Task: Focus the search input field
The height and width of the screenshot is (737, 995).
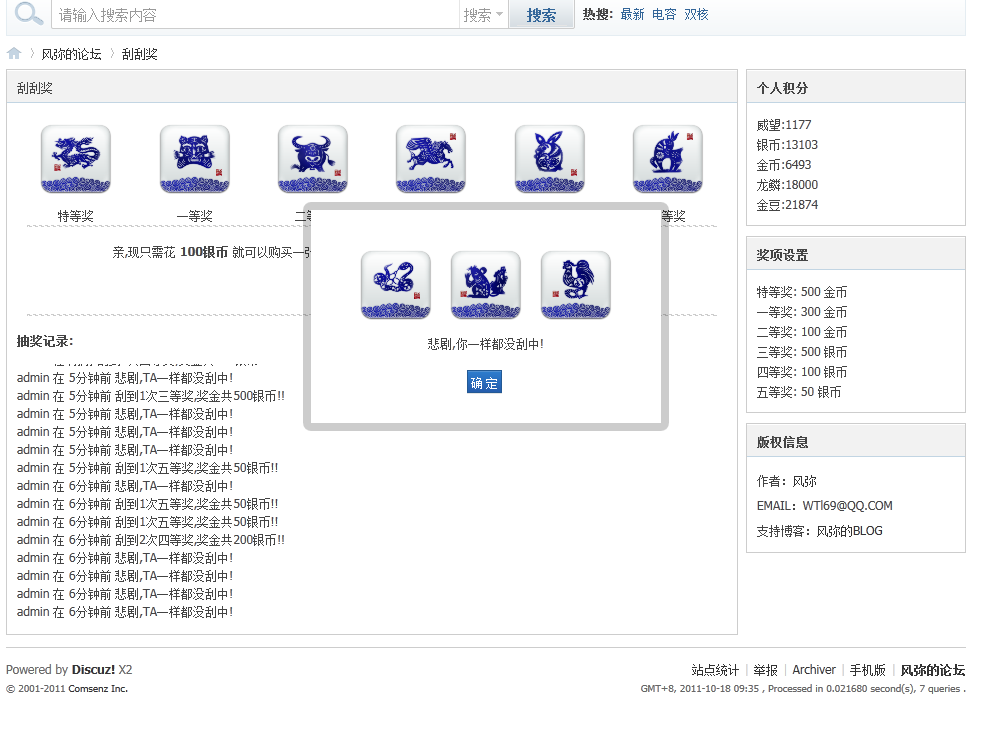Action: coord(255,15)
